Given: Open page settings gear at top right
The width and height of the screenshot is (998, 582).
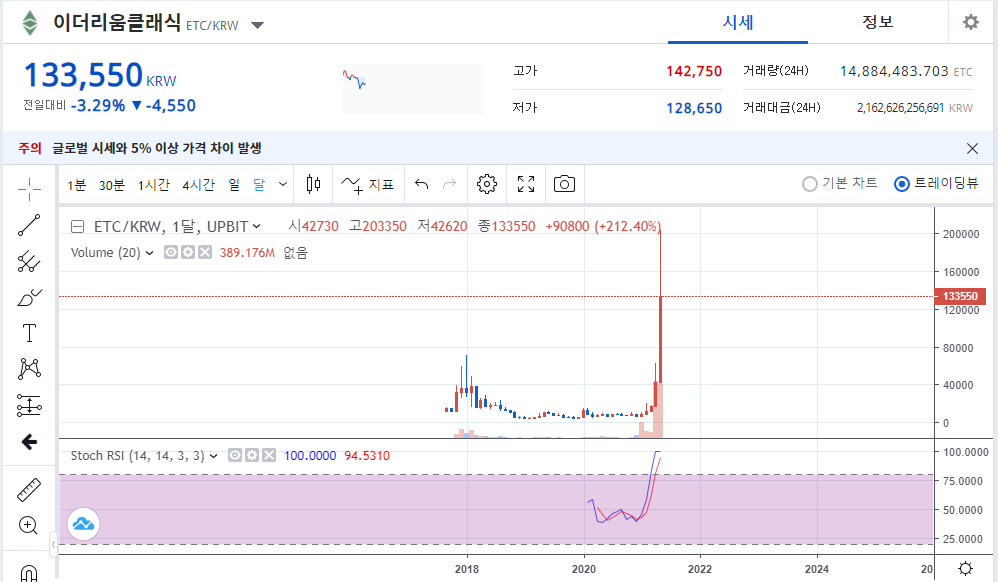Looking at the screenshot, I should click(x=971, y=22).
